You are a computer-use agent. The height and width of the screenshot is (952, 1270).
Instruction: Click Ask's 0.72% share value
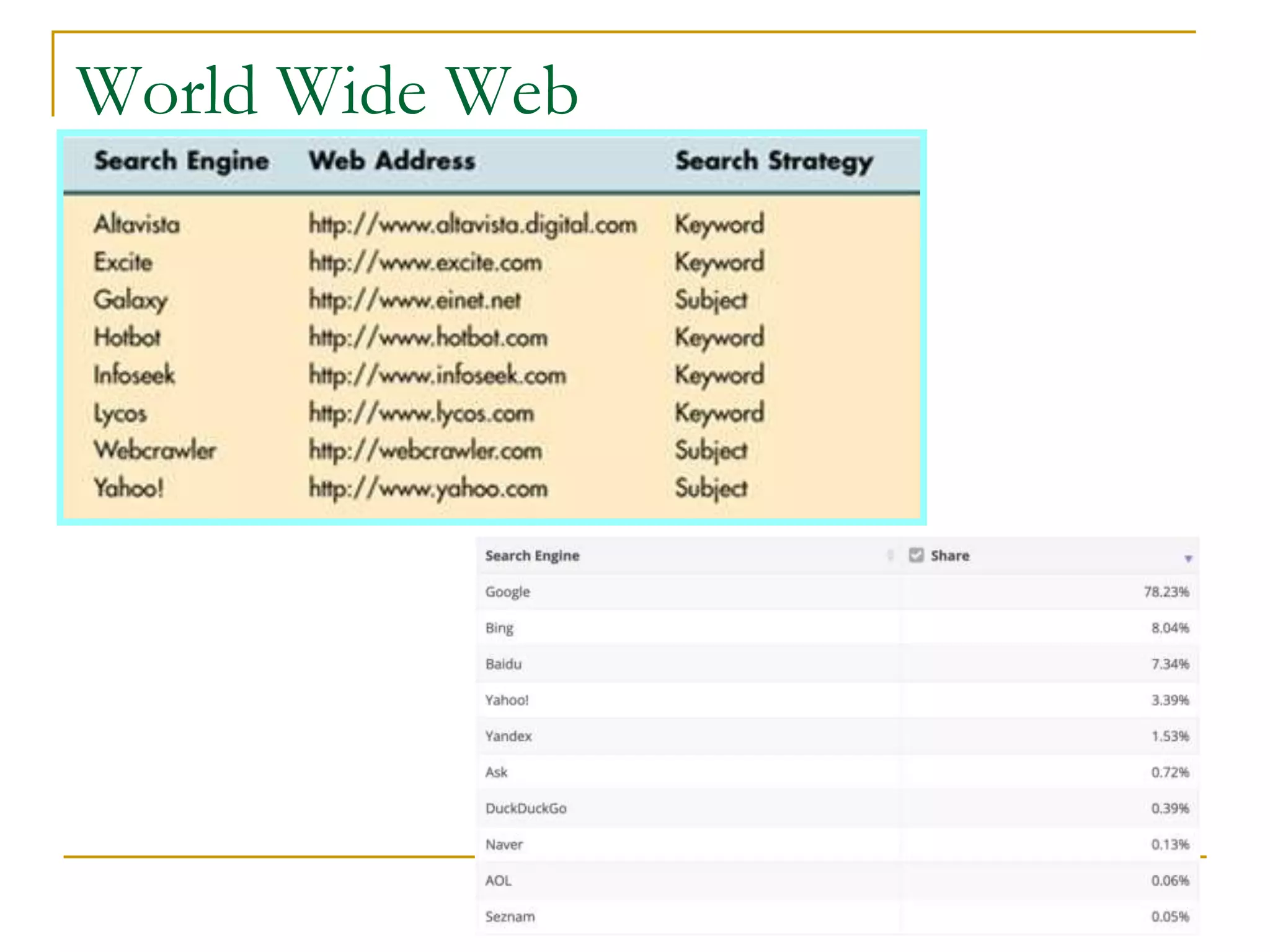point(1170,772)
